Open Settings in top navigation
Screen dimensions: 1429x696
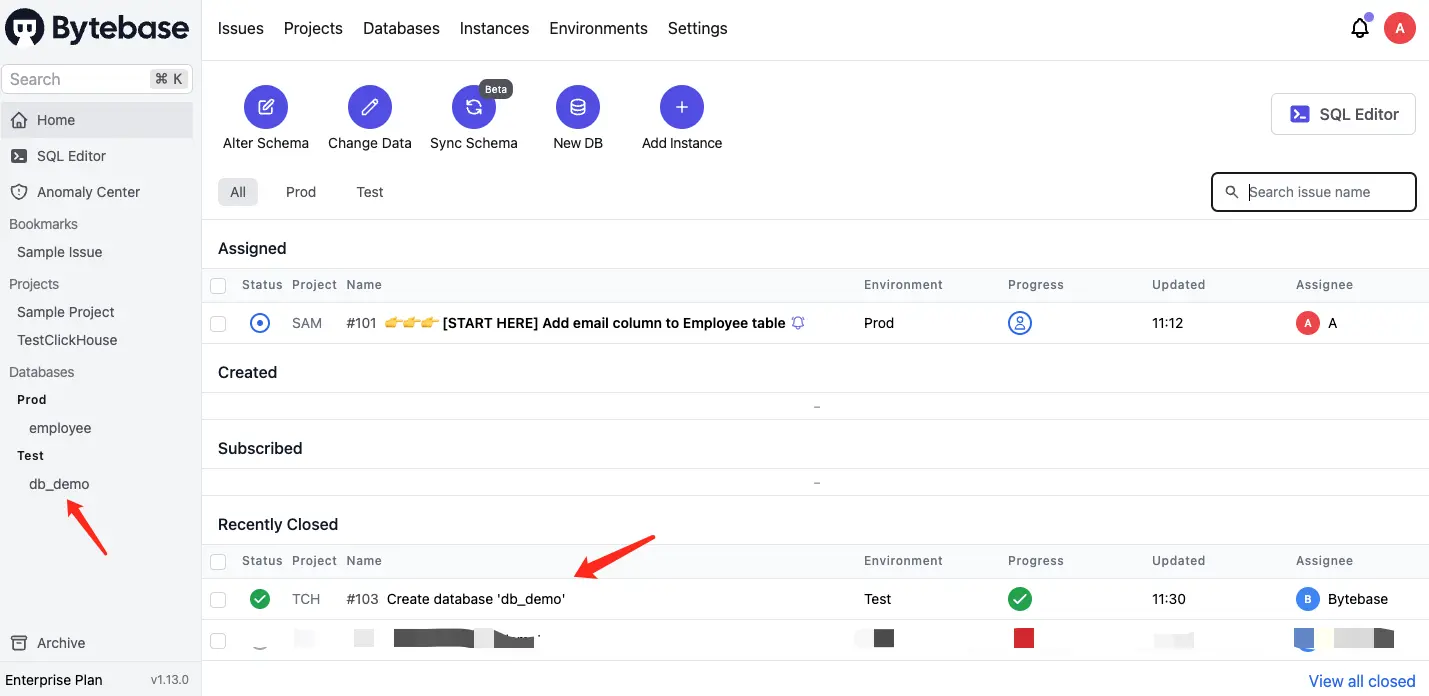click(697, 28)
